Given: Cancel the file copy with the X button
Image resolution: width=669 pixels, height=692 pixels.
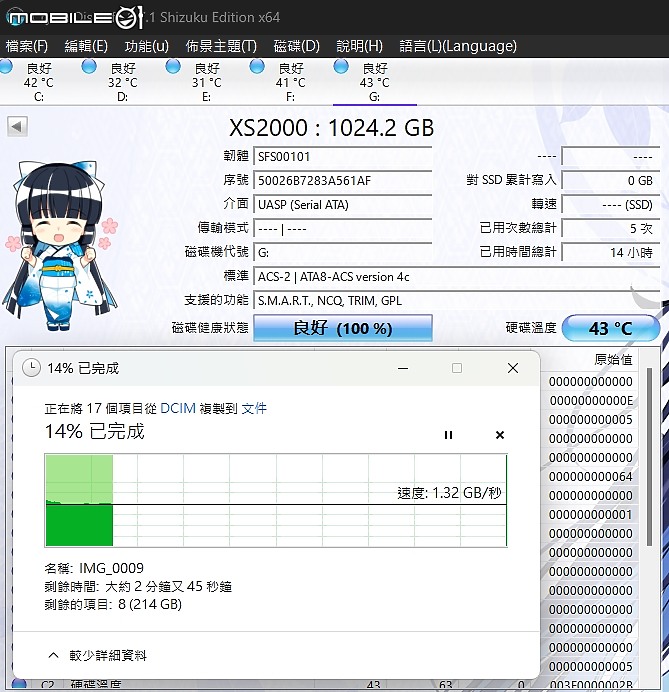Looking at the screenshot, I should (x=500, y=435).
